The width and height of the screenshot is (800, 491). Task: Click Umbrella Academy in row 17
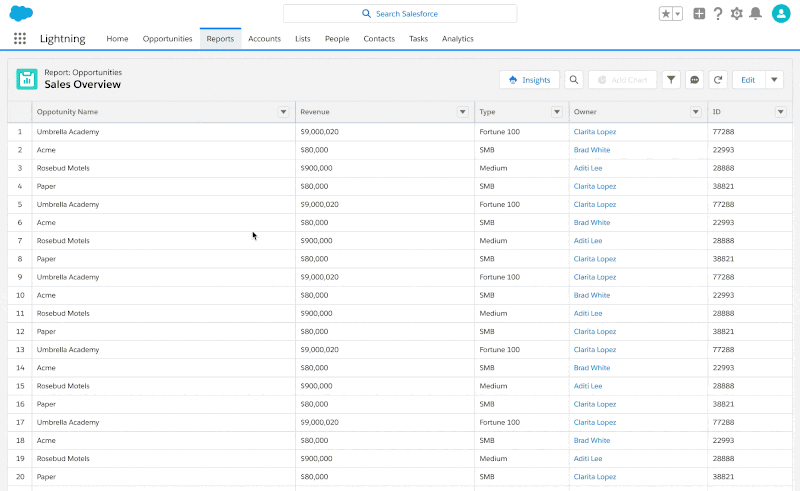[68, 422]
